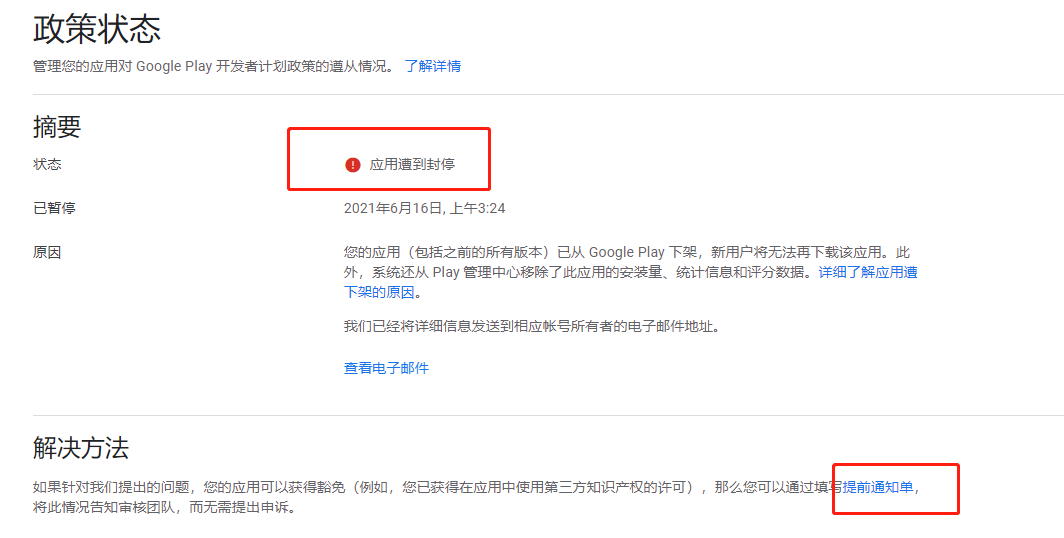The height and width of the screenshot is (538, 1064).
Task: Click the 政策状态 page heading
Action: [x=97, y=29]
